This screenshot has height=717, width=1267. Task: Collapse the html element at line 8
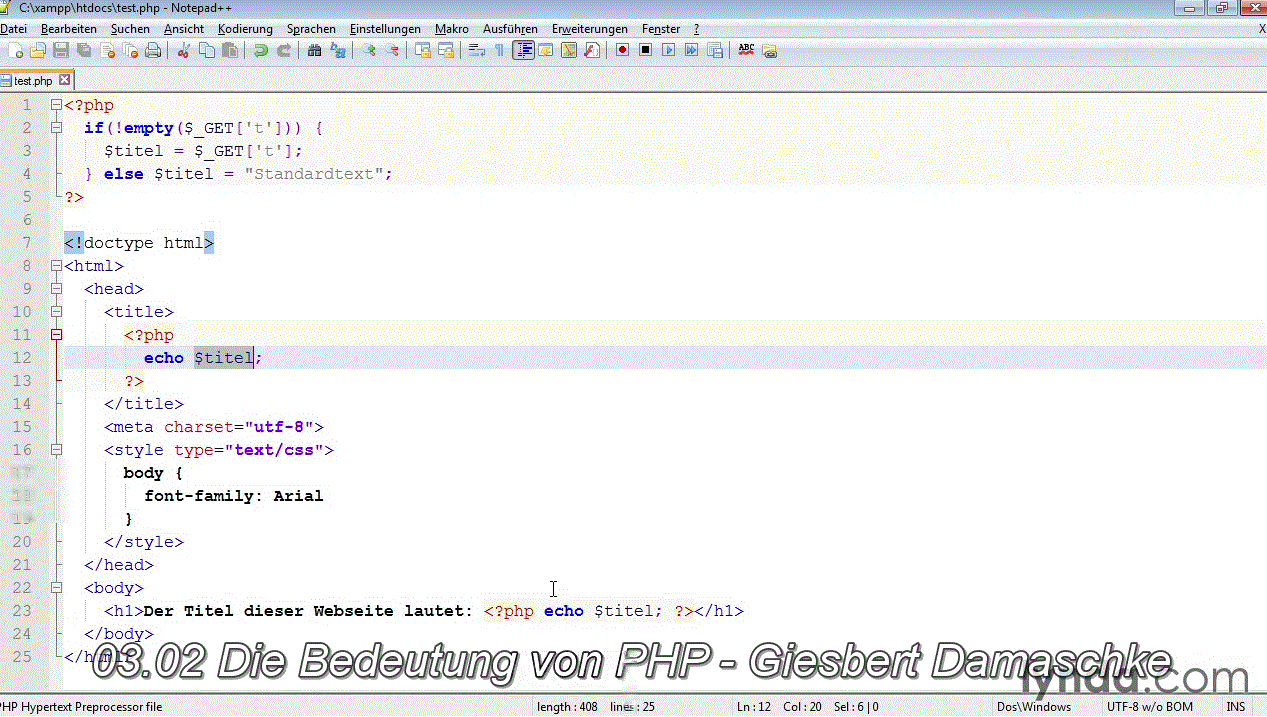pos(56,266)
